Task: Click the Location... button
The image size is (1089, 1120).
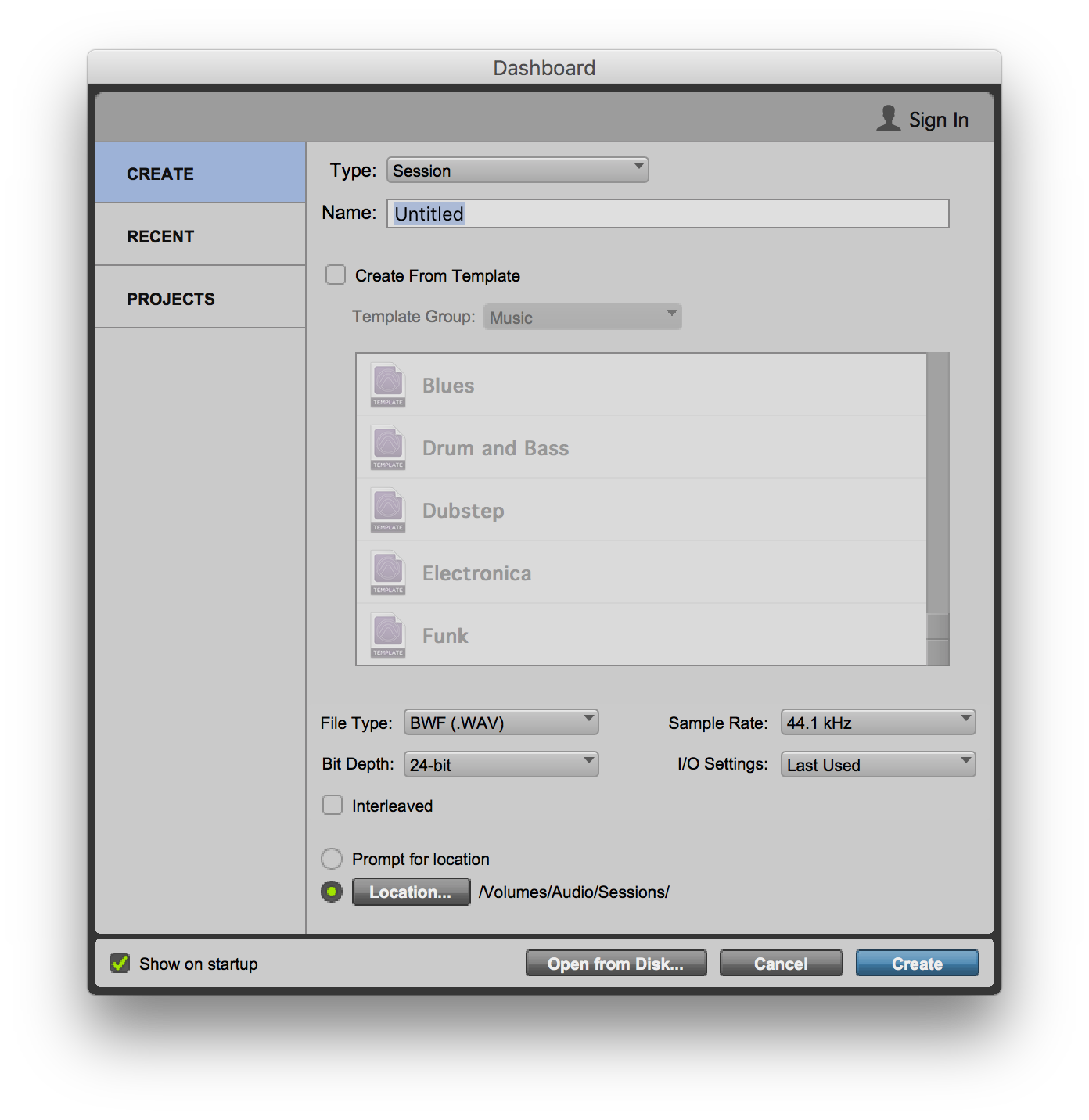Action: 411,892
